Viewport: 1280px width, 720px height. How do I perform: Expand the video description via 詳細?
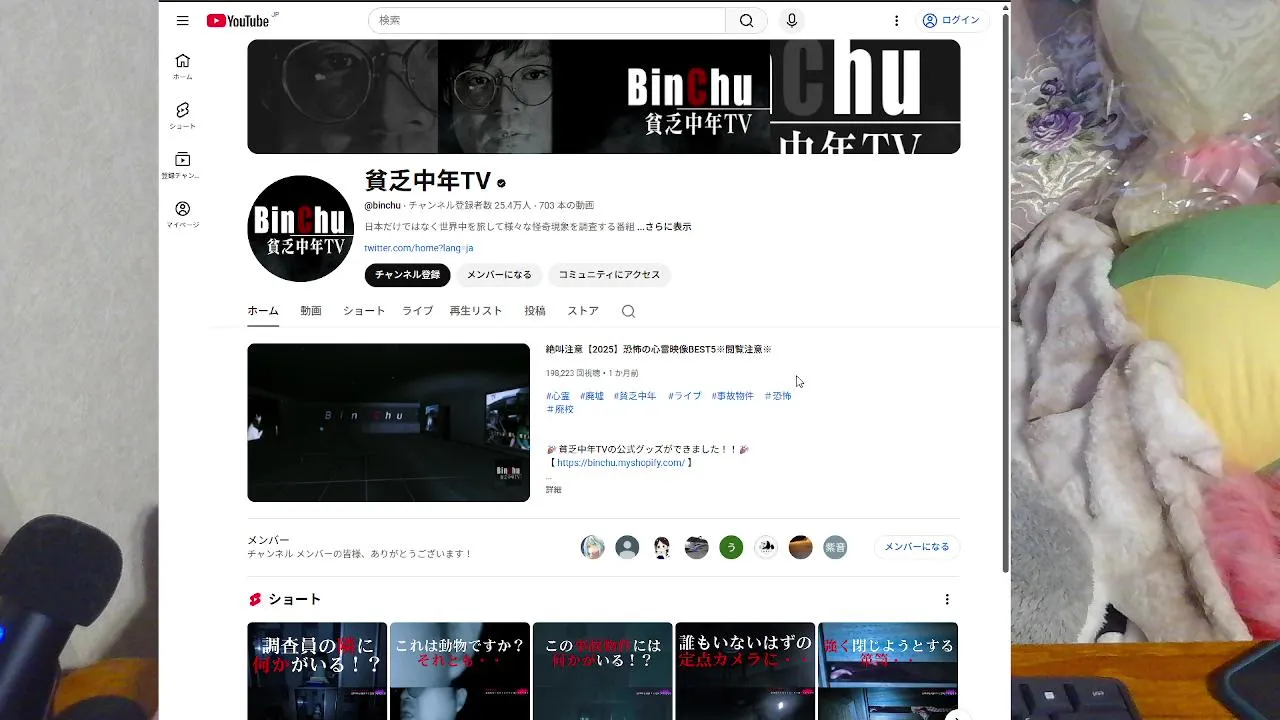click(554, 490)
